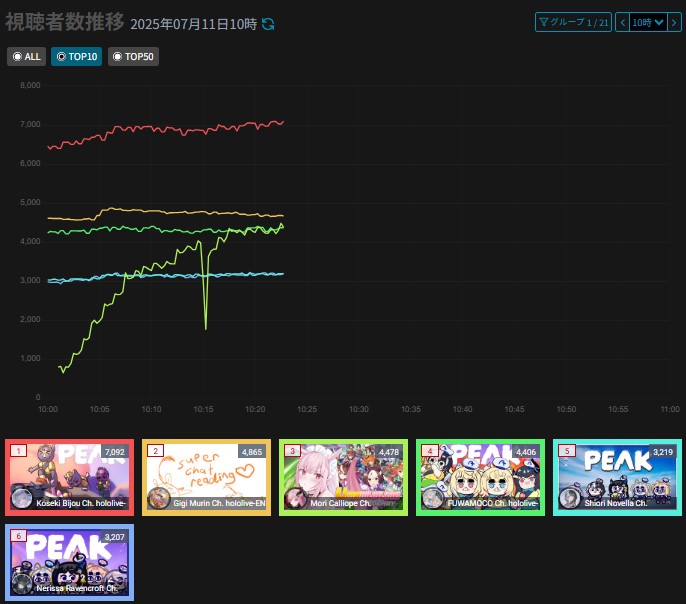Click rank 5 badge on Shiori Novella card

coord(566,450)
